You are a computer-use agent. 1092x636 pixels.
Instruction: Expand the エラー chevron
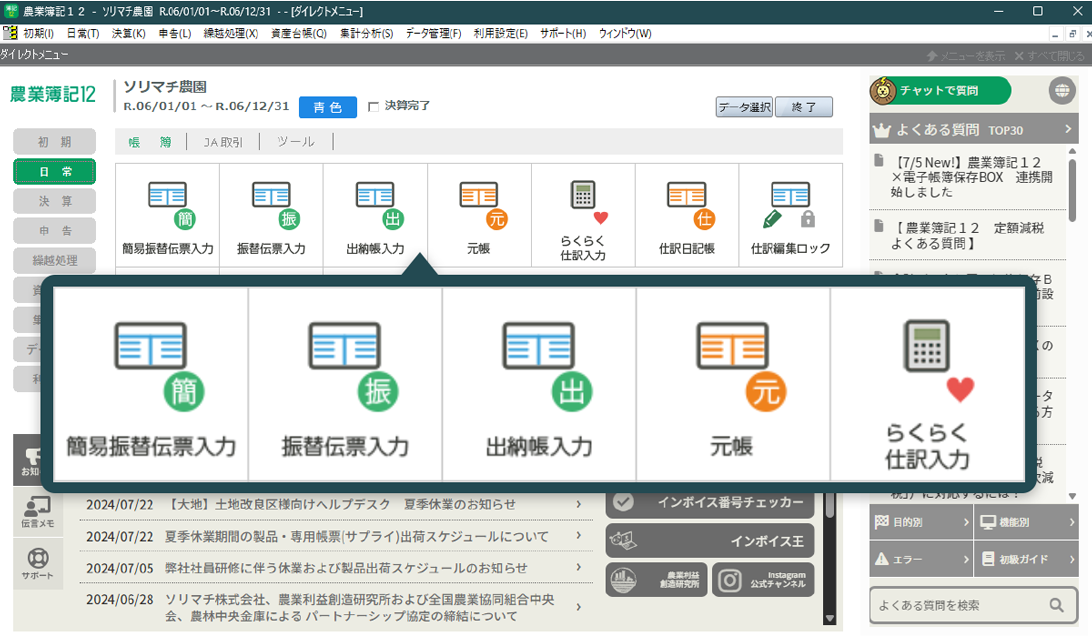[966, 559]
